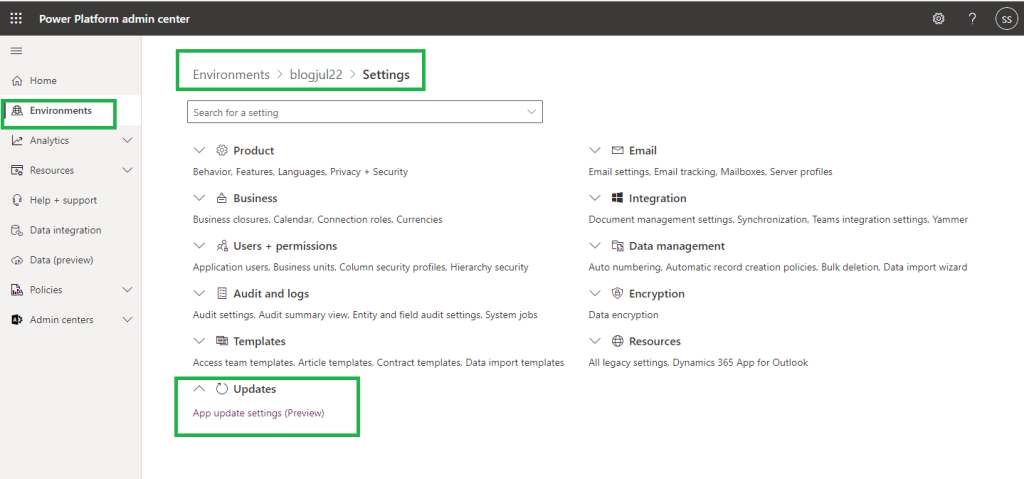
Task: Open help question mark icon
Action: (972, 19)
